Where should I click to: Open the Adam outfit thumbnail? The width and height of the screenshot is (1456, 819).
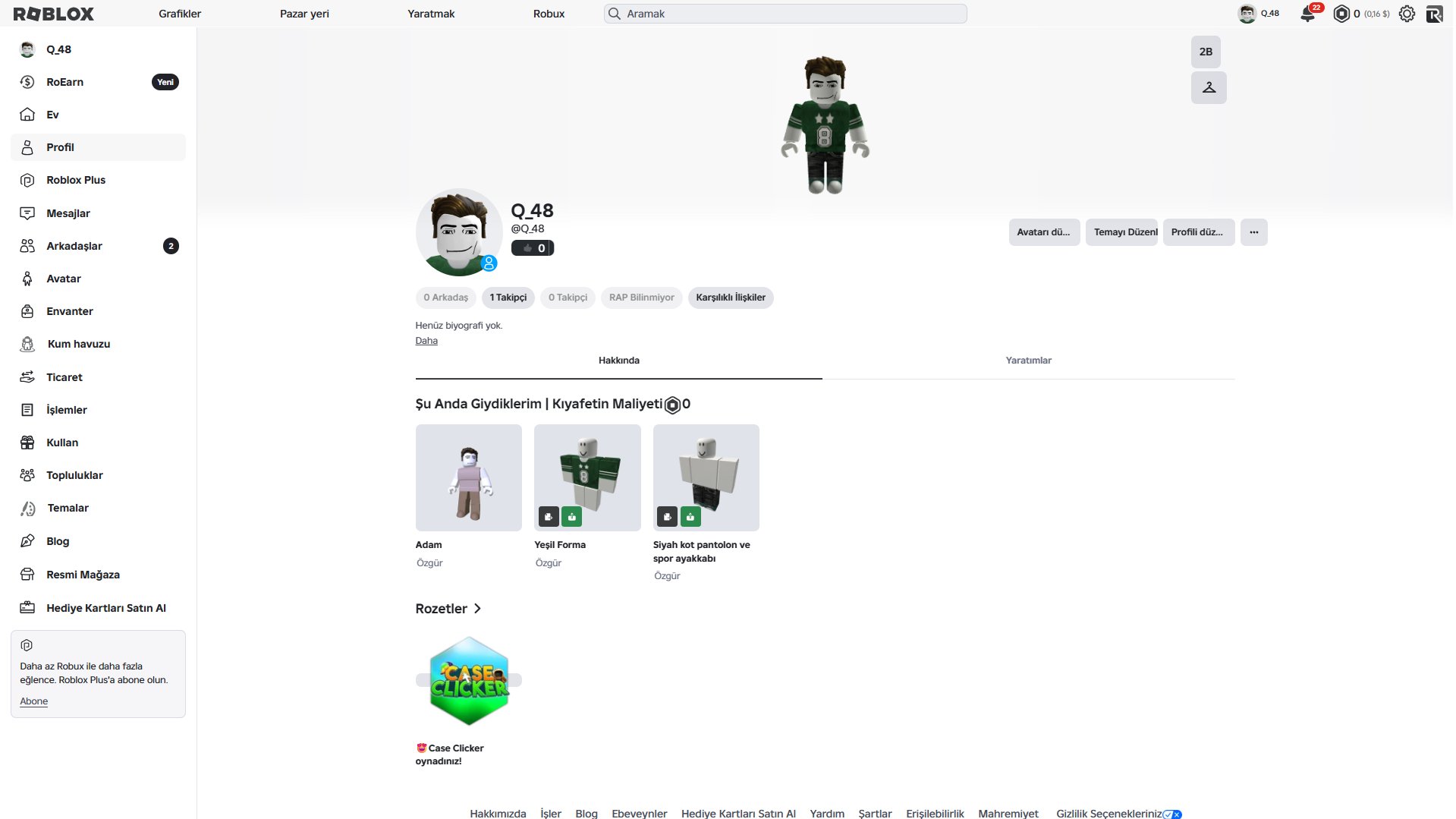(x=469, y=477)
